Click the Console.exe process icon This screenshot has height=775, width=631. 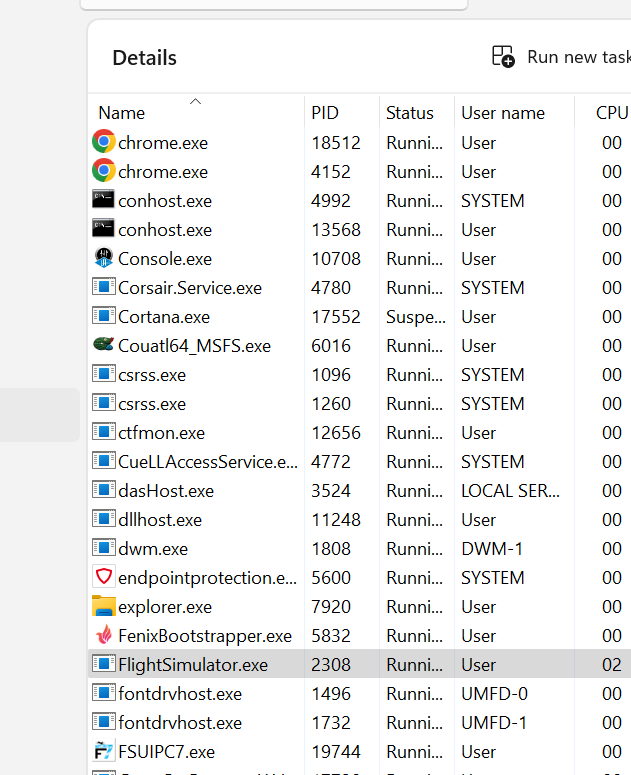point(103,259)
